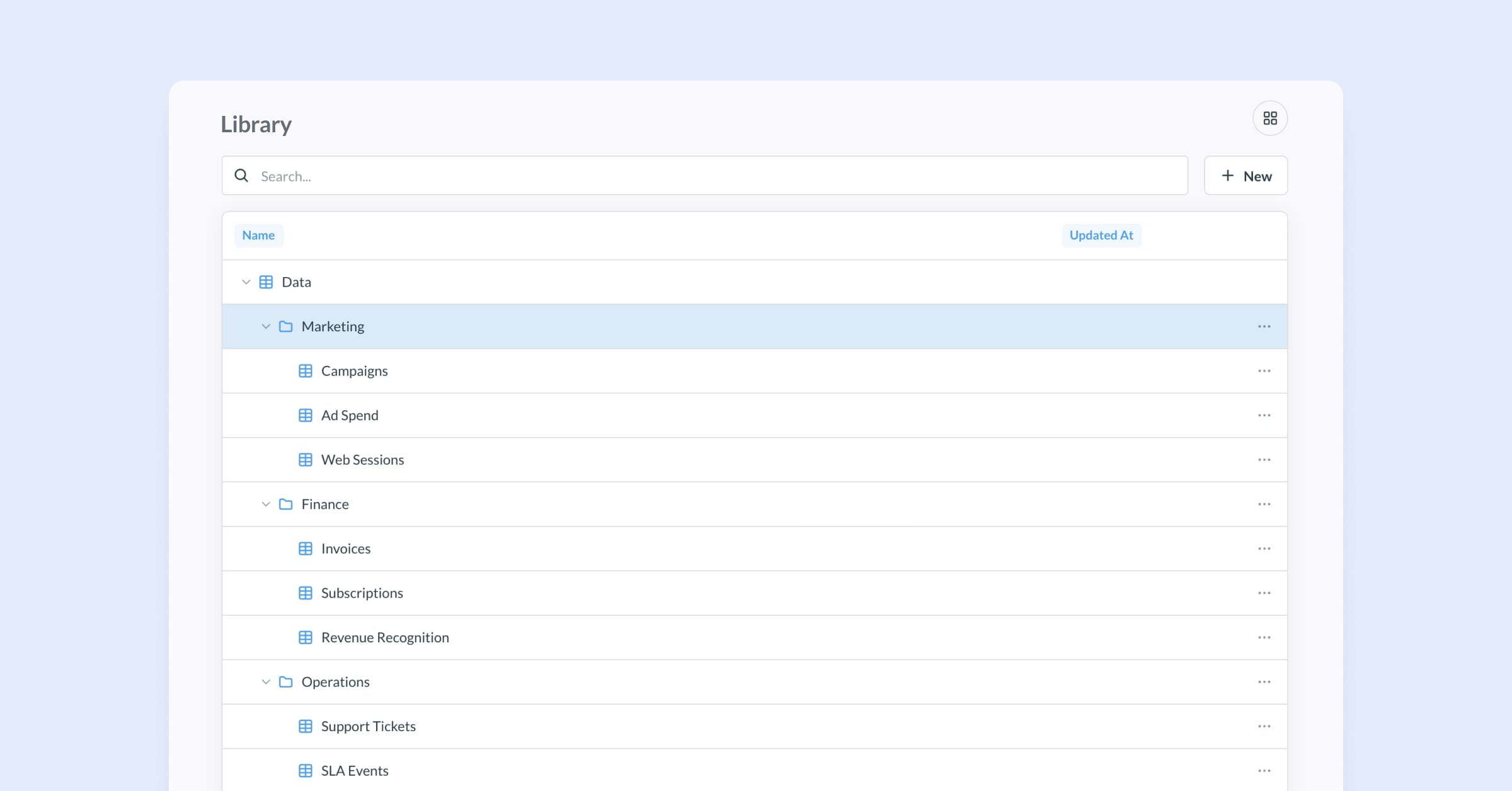Click the Subscriptions table icon
Image resolution: width=1512 pixels, height=791 pixels.
coord(306,593)
